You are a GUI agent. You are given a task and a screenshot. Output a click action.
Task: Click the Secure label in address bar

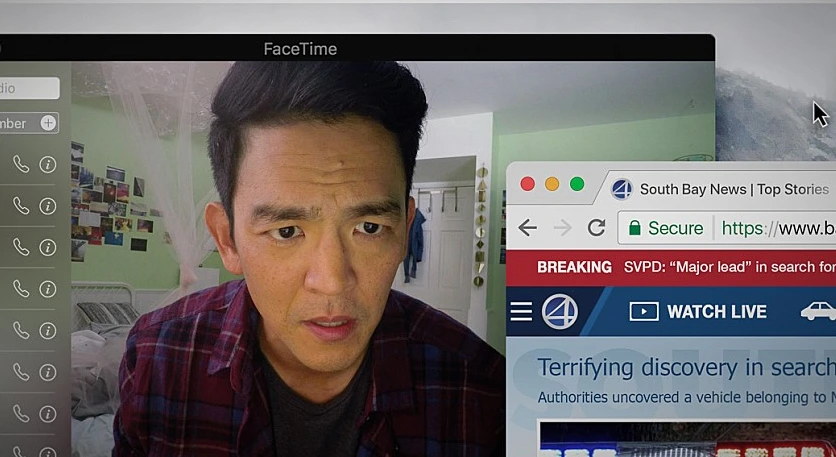click(676, 228)
